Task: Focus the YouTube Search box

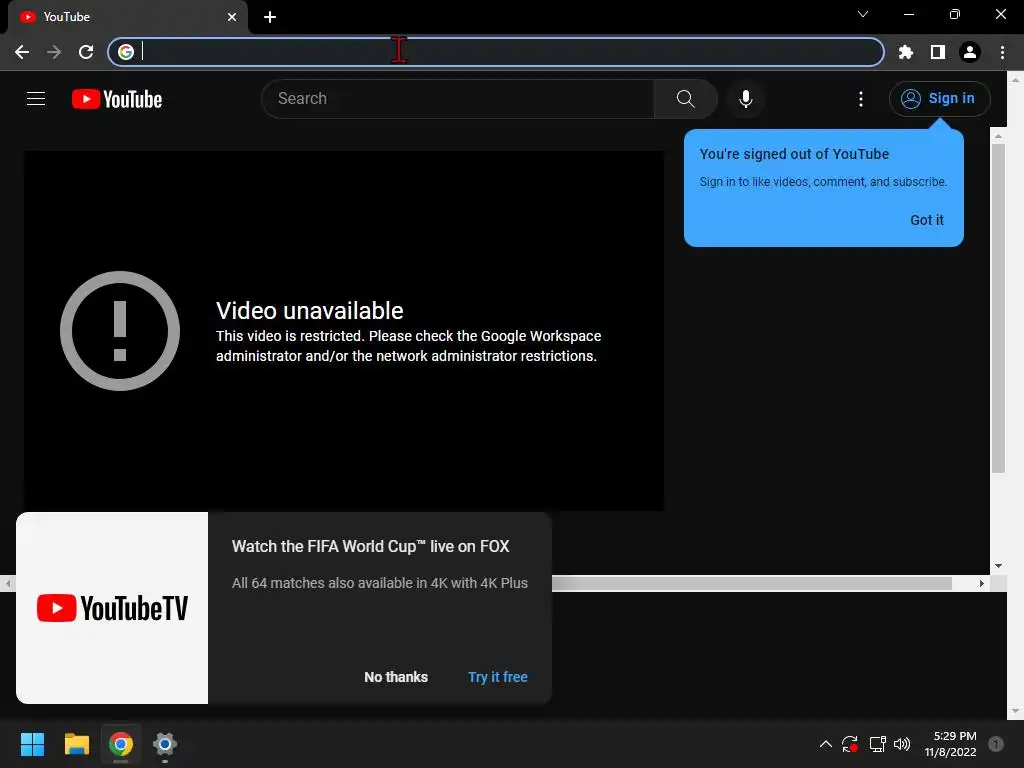Action: (458, 99)
